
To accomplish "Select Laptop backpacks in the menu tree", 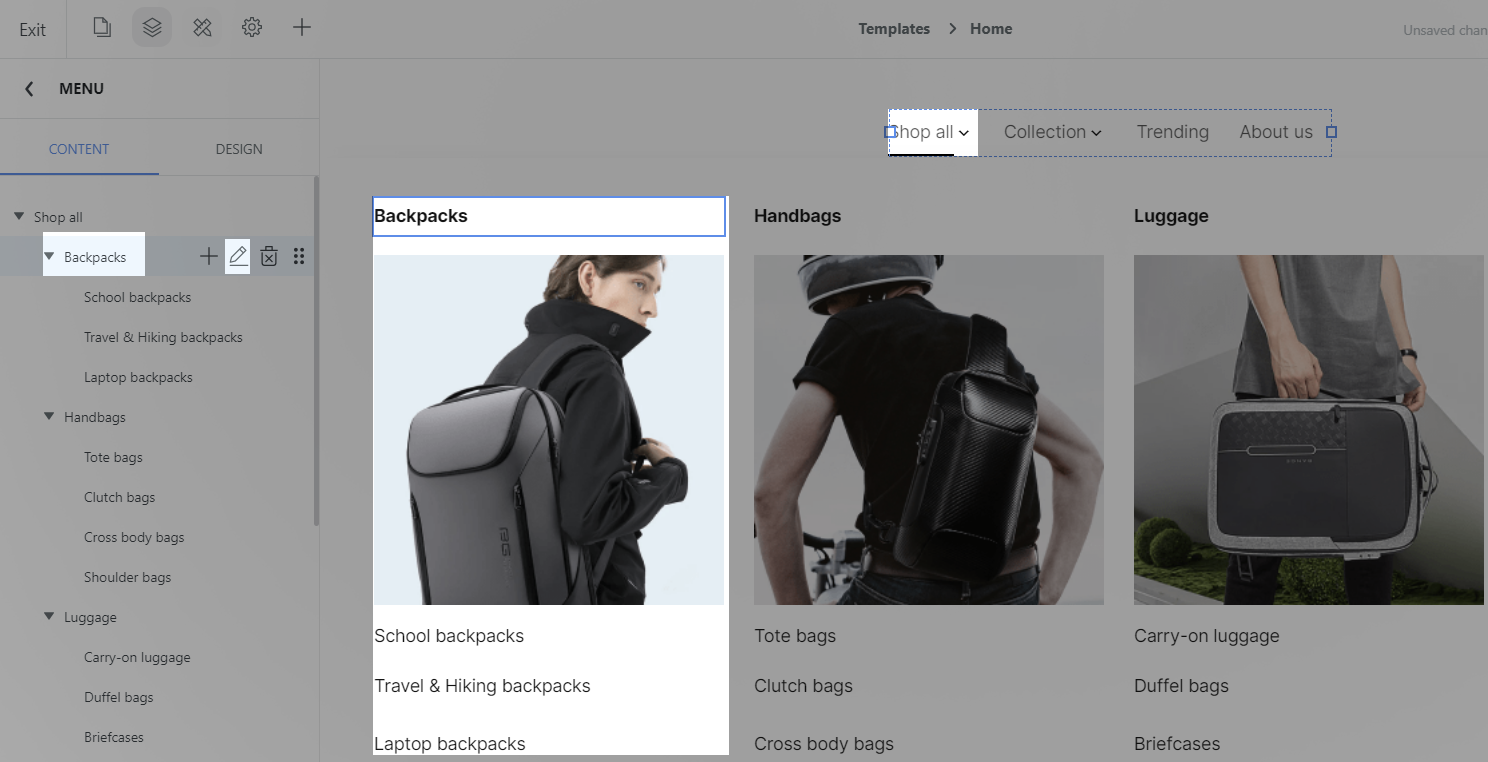I will tap(138, 377).
